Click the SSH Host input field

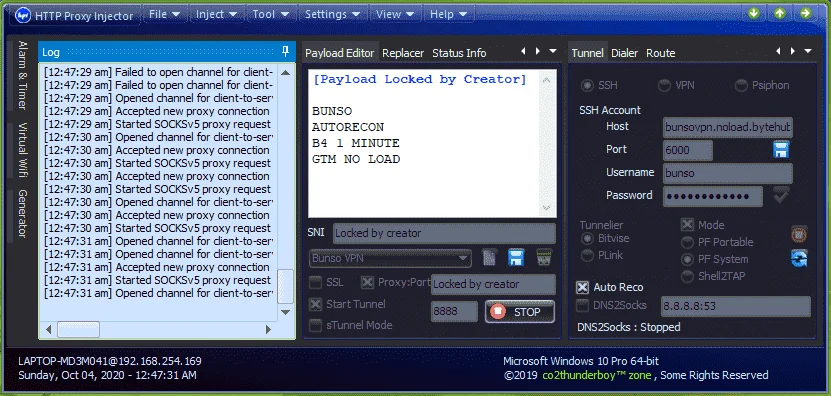click(728, 127)
